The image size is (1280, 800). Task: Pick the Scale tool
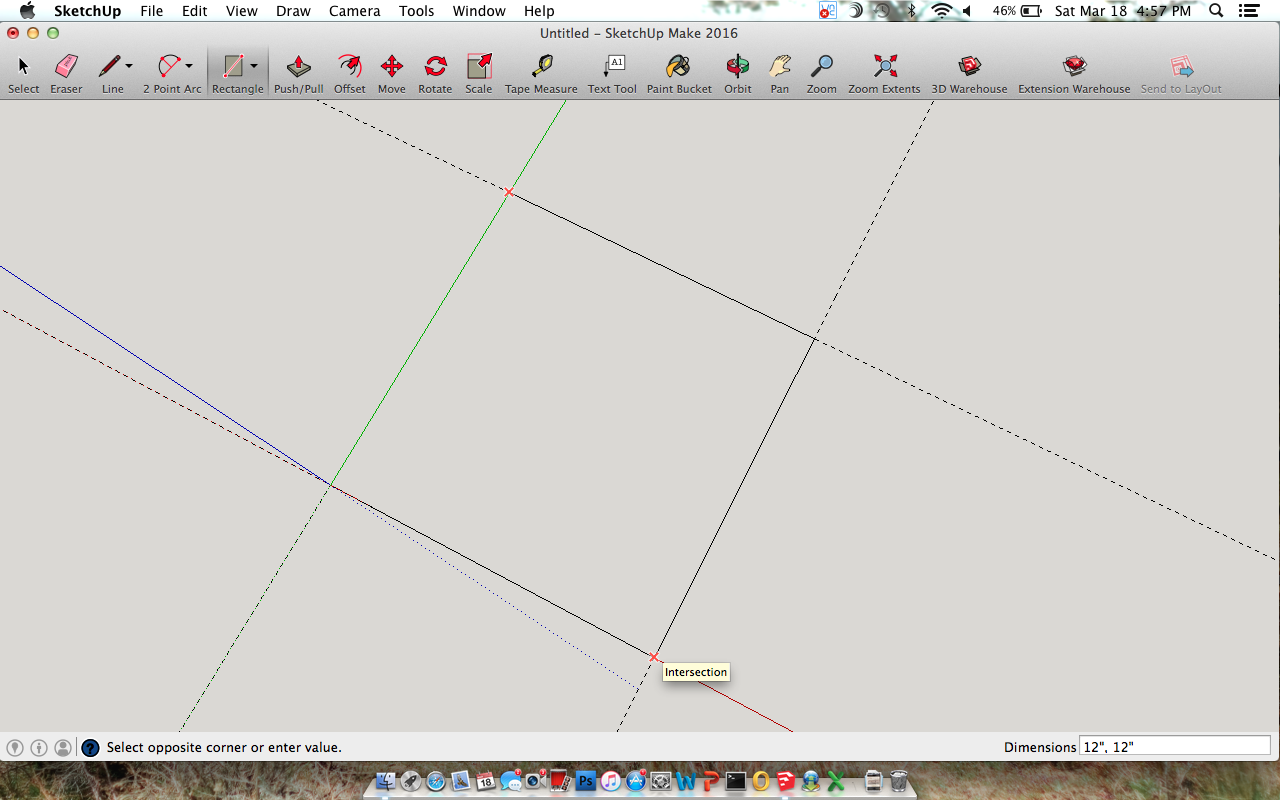478,74
